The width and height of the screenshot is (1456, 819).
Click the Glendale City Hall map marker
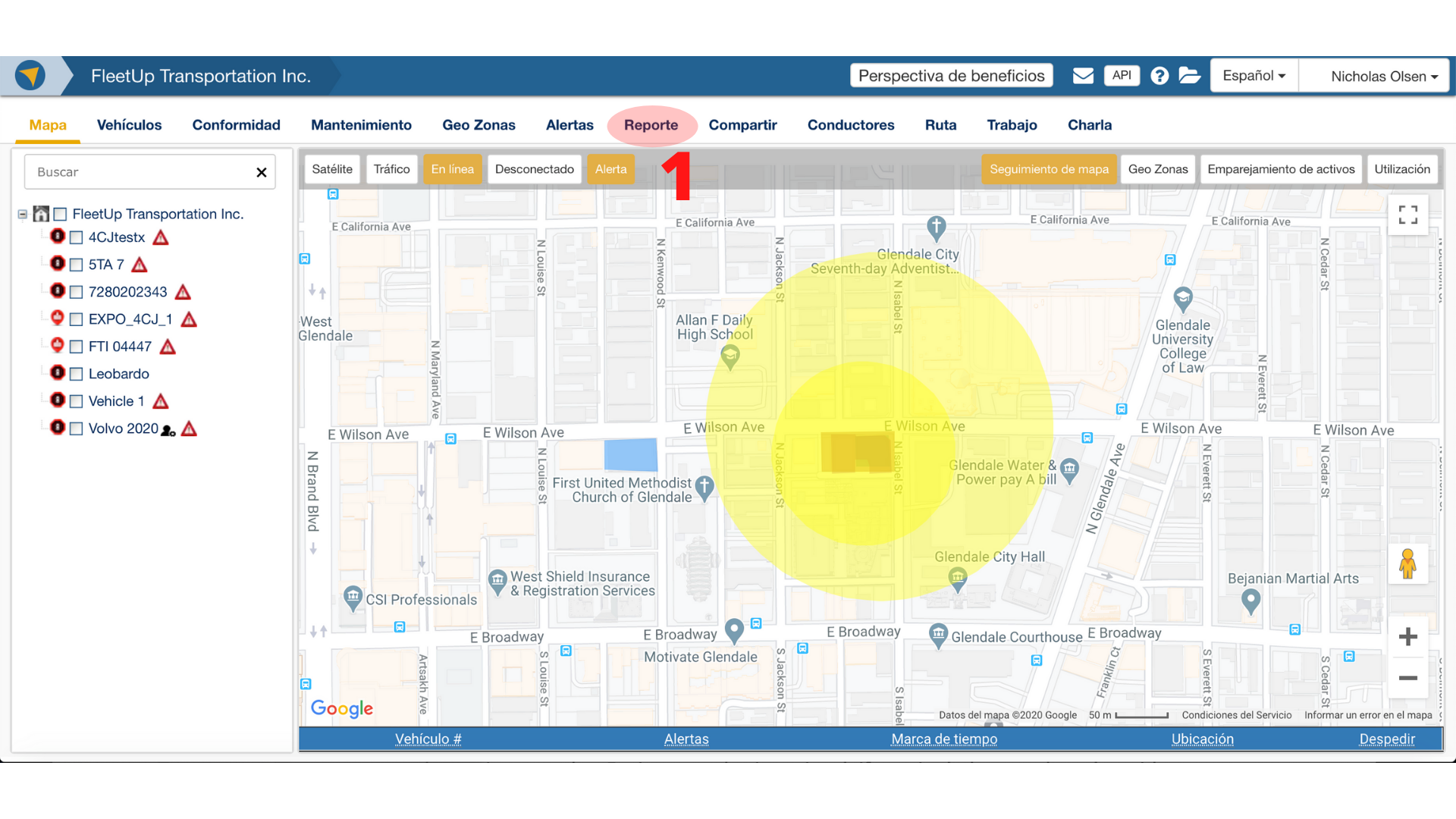click(958, 579)
